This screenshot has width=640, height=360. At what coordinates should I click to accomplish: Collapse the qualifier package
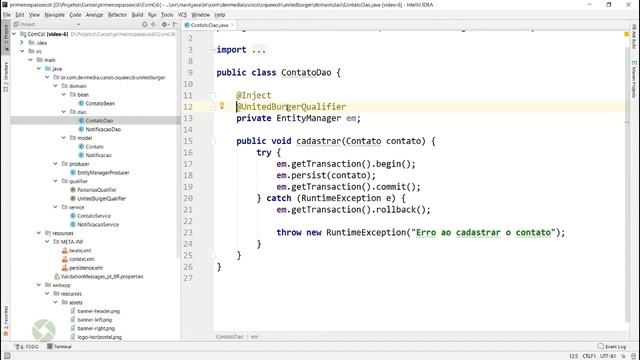[x=56, y=181]
